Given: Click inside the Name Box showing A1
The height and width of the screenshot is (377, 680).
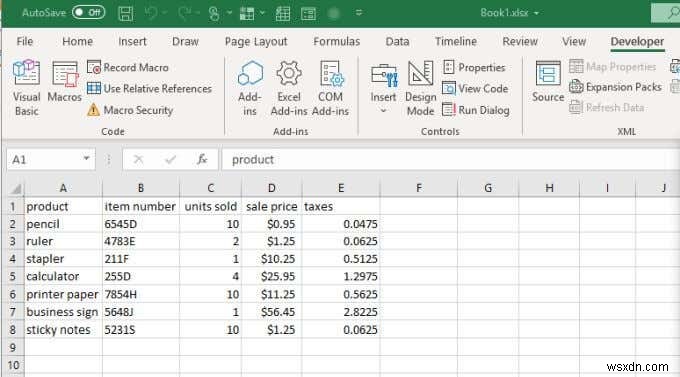Looking at the screenshot, I should tap(43, 160).
